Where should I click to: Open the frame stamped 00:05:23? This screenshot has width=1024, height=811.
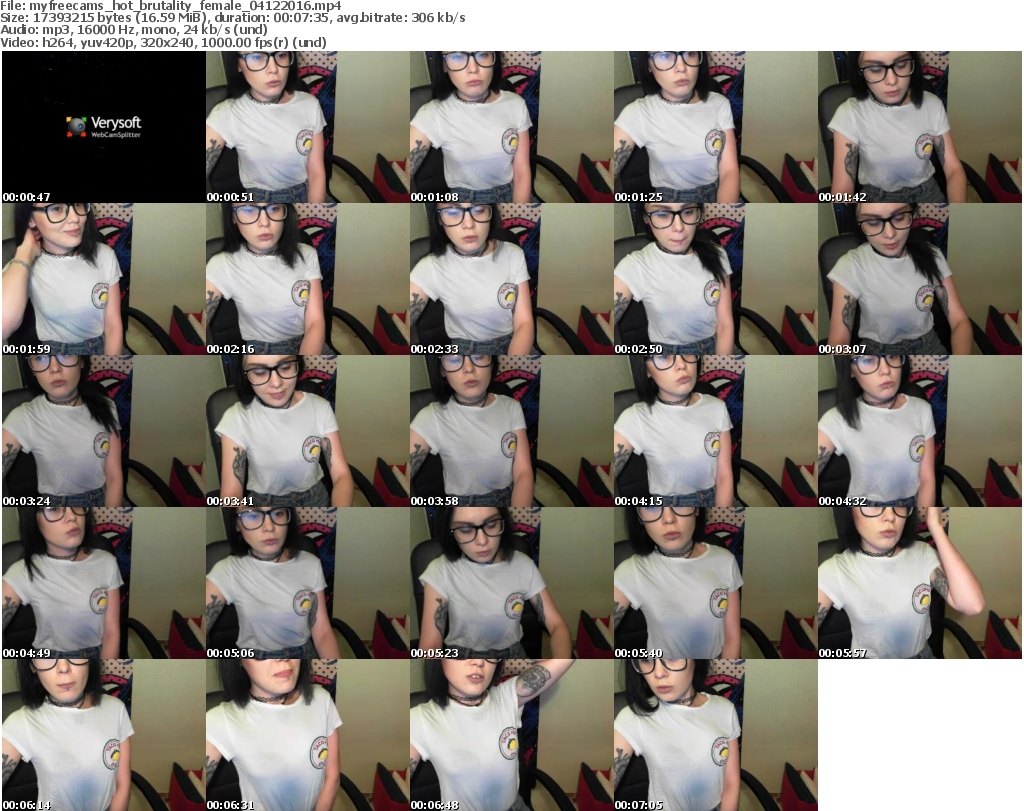point(511,583)
